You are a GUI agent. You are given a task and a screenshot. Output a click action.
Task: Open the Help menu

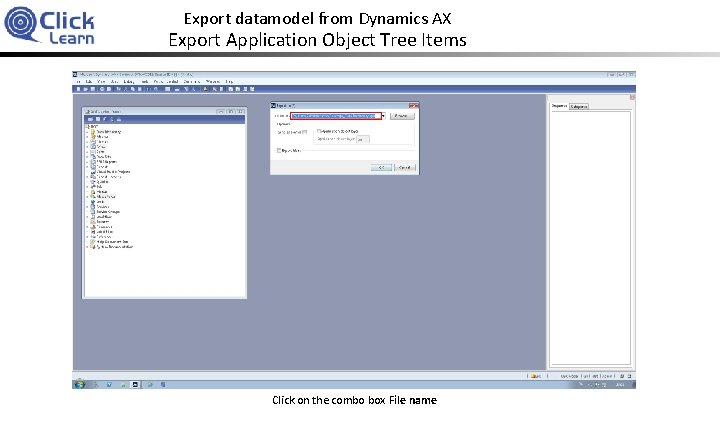click(229, 82)
